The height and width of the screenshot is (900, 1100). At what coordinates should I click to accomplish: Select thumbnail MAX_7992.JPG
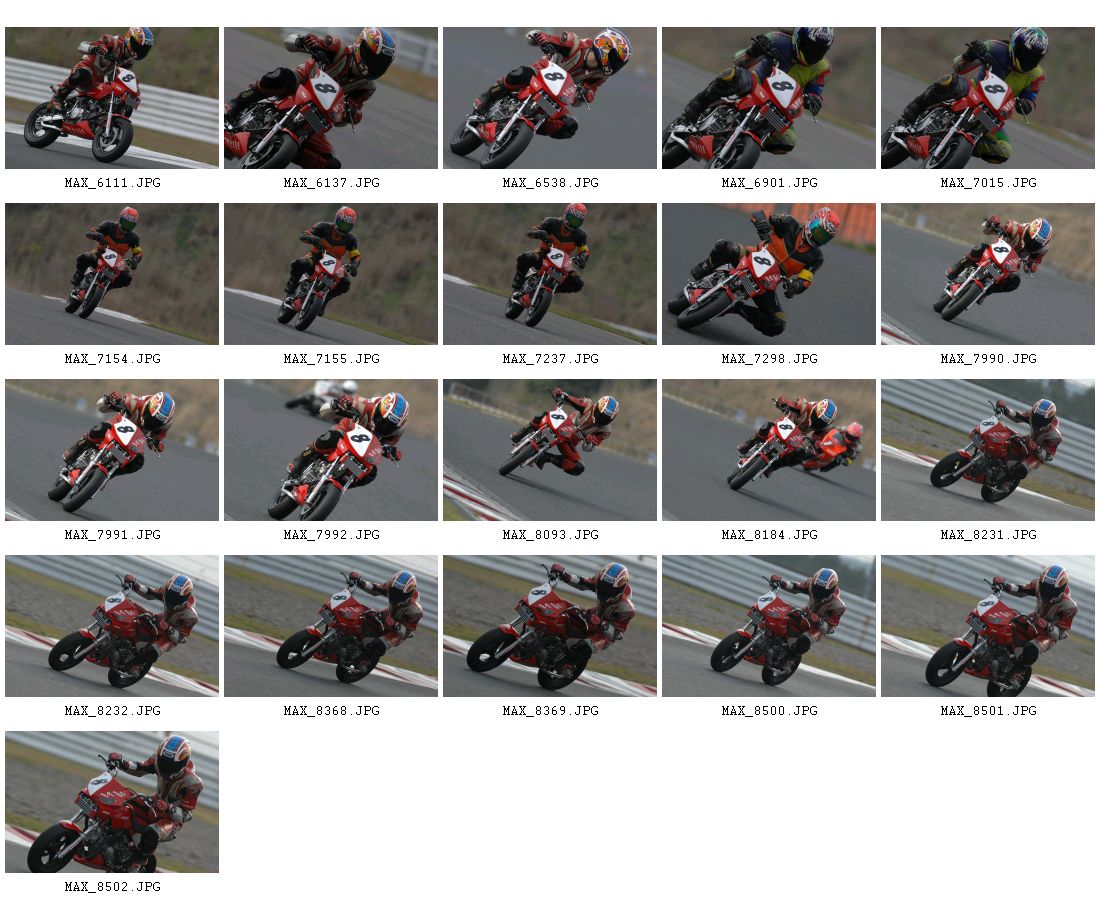click(330, 450)
